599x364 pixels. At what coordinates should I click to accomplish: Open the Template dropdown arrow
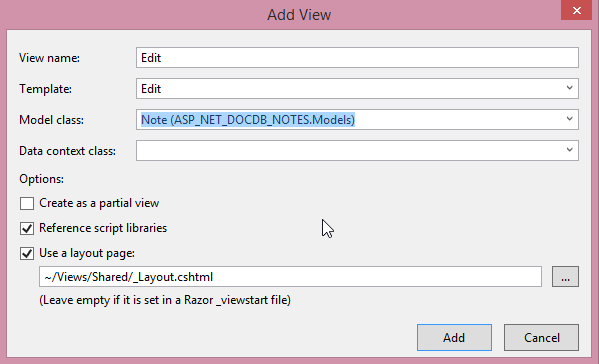point(569,88)
